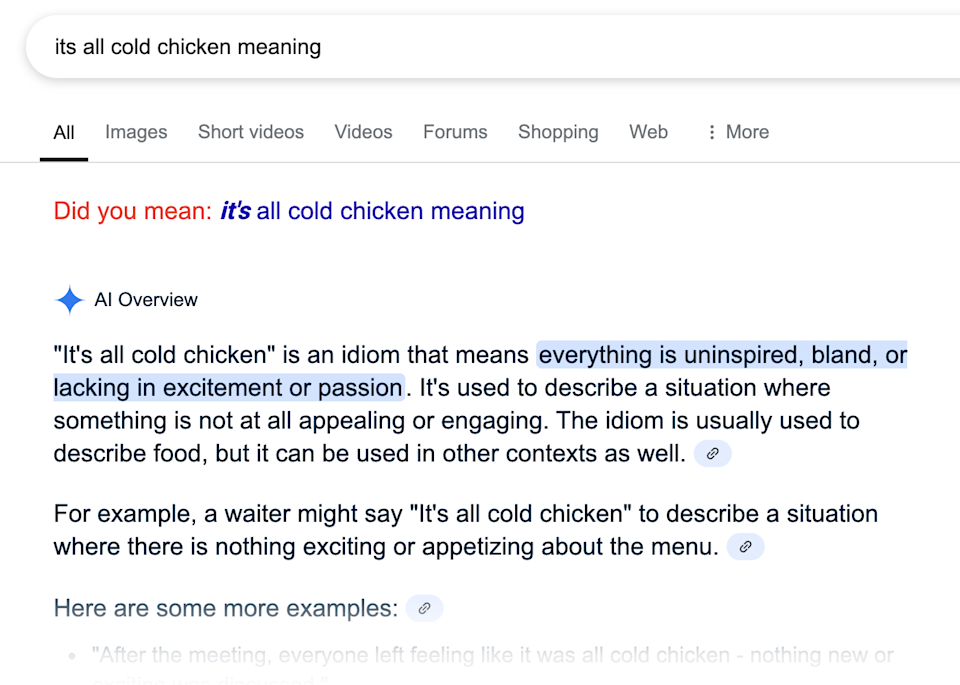Switch to the Forums tab

(x=454, y=132)
